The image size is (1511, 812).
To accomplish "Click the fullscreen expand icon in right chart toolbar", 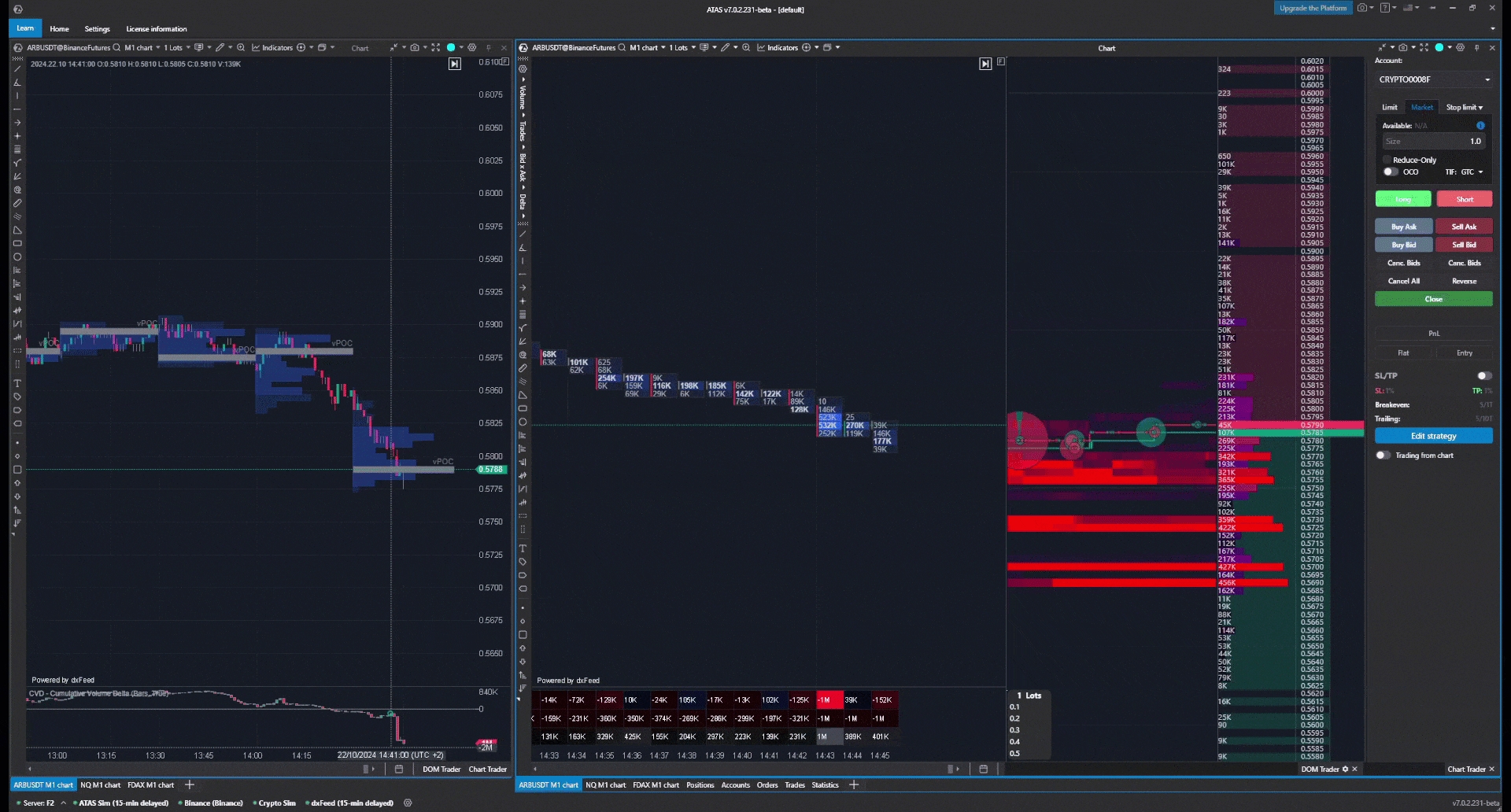I will click(1424, 48).
